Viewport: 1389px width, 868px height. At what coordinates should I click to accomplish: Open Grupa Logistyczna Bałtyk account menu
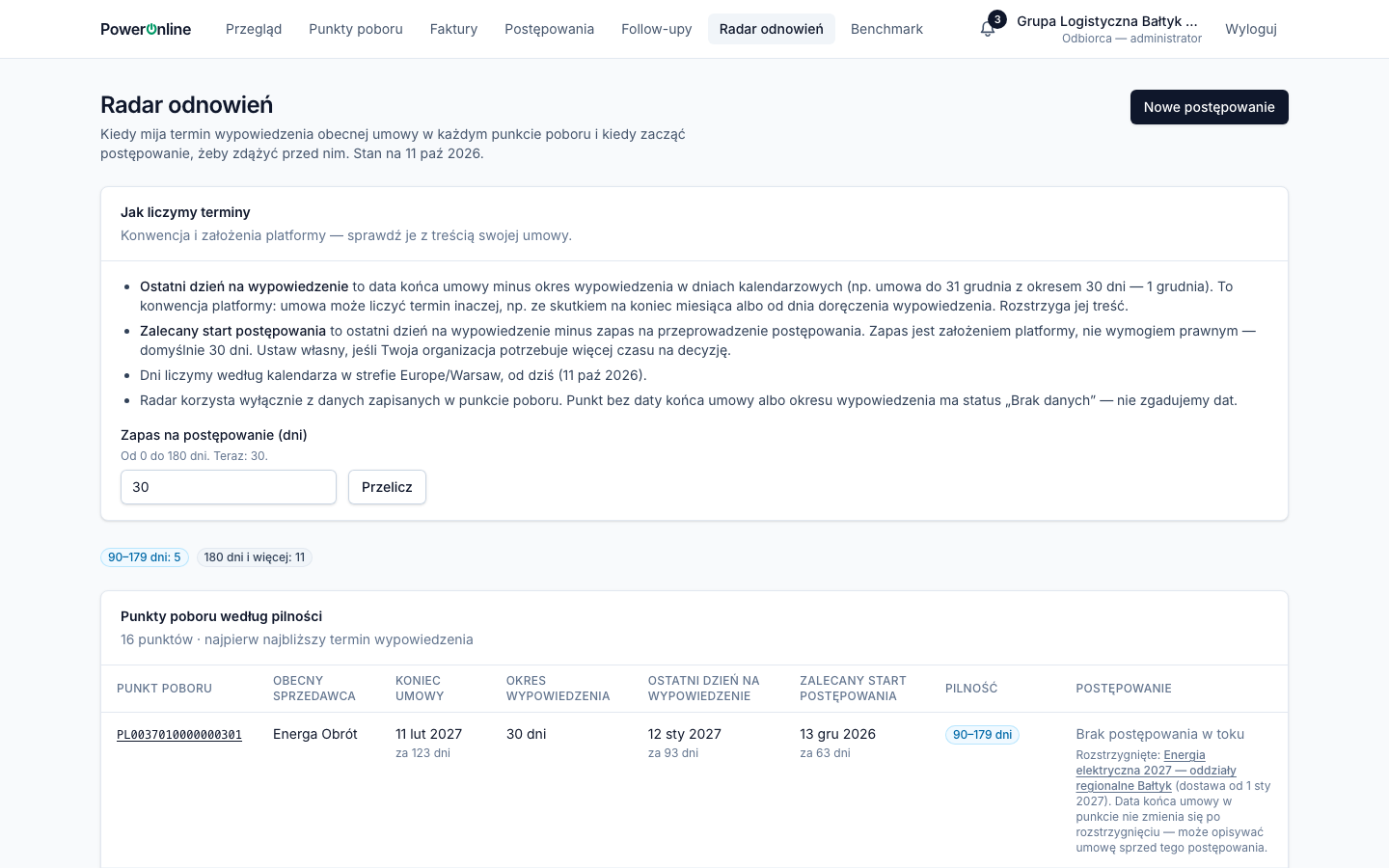pos(1109,29)
